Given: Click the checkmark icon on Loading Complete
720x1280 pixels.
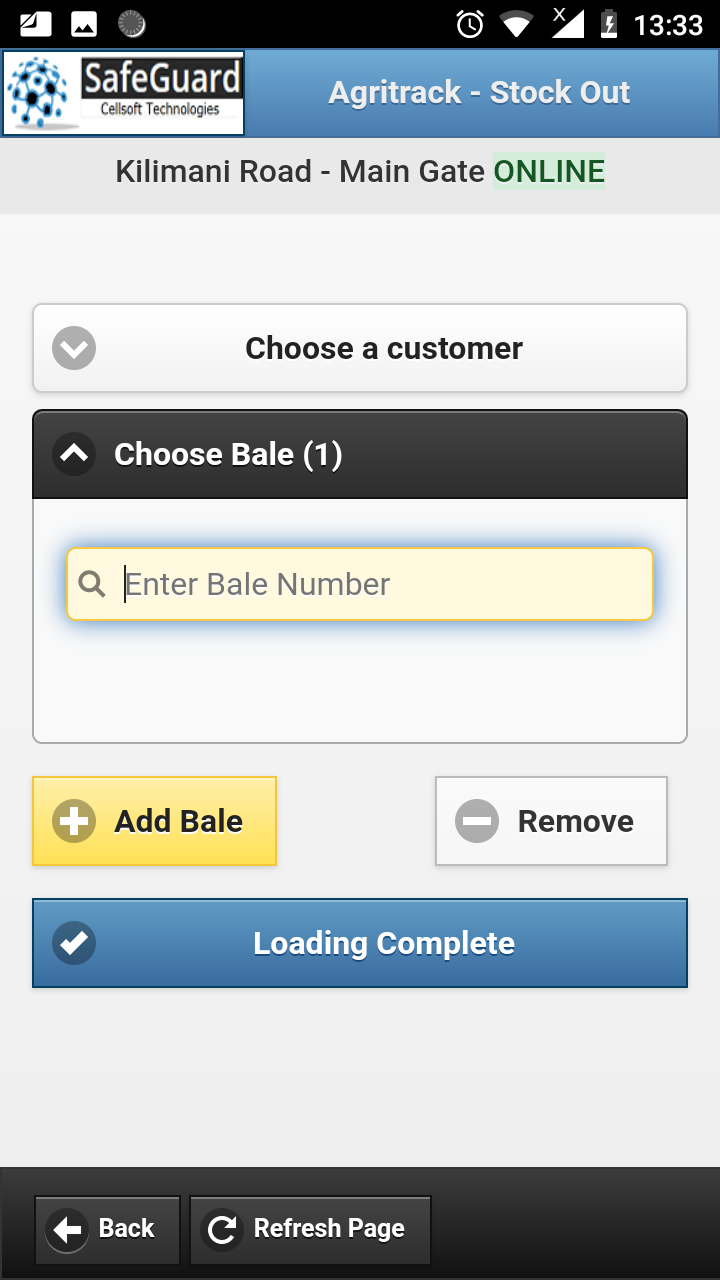Looking at the screenshot, I should (x=74, y=943).
